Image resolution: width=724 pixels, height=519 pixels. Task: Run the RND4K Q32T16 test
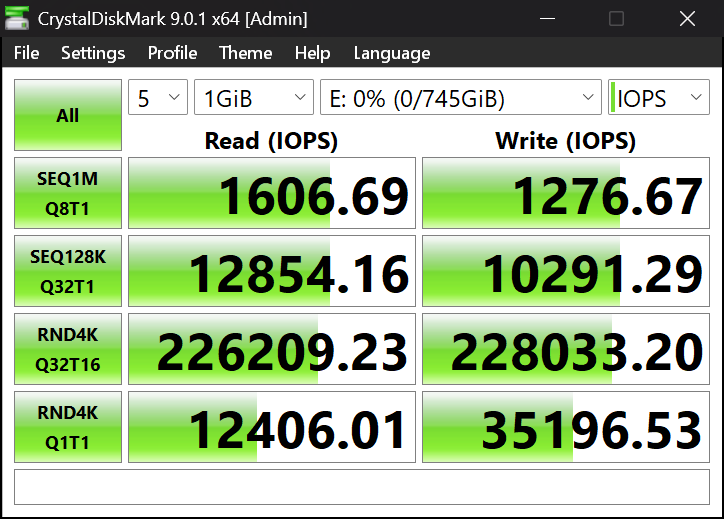click(x=68, y=349)
